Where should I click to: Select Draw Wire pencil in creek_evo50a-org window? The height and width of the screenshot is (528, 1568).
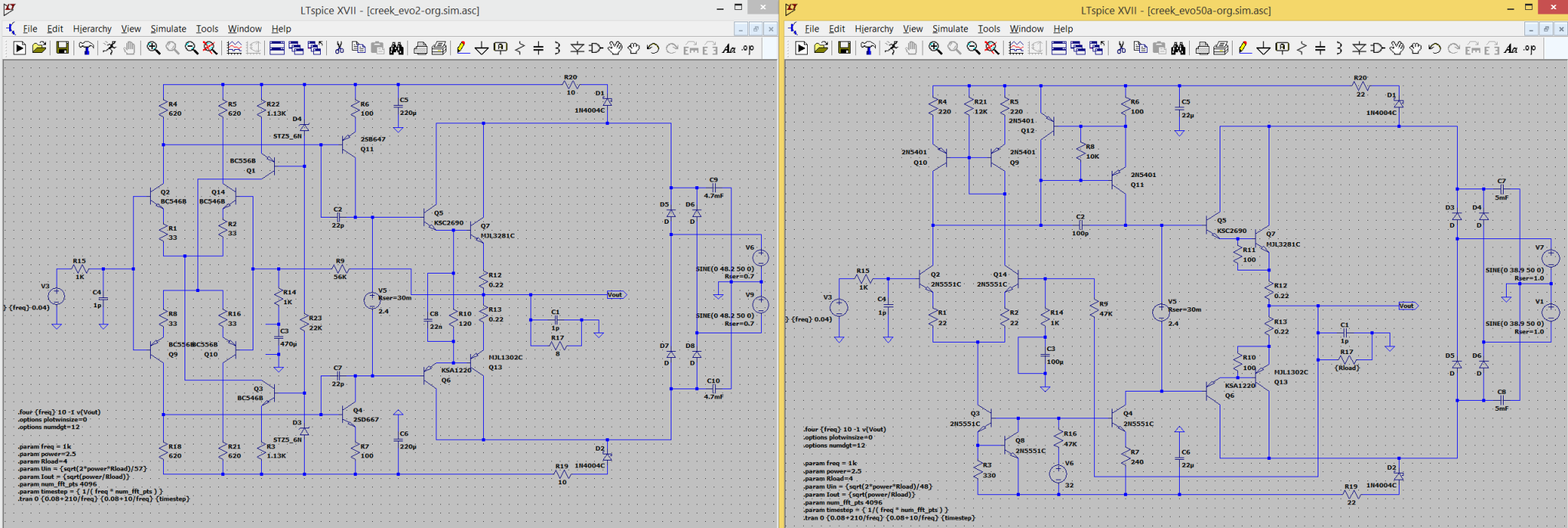click(x=1244, y=48)
